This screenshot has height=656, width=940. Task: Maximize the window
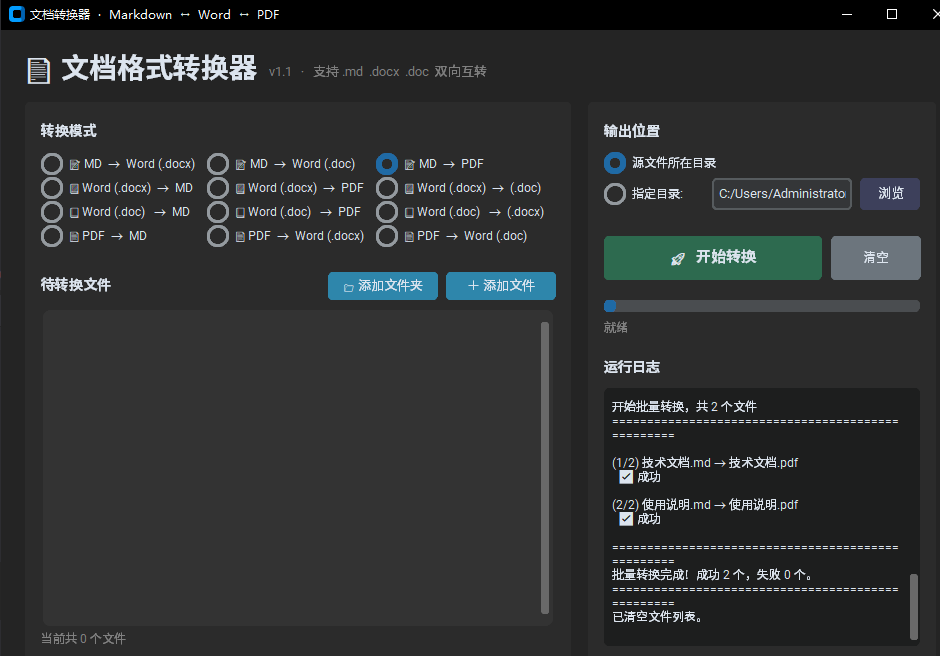point(892,14)
